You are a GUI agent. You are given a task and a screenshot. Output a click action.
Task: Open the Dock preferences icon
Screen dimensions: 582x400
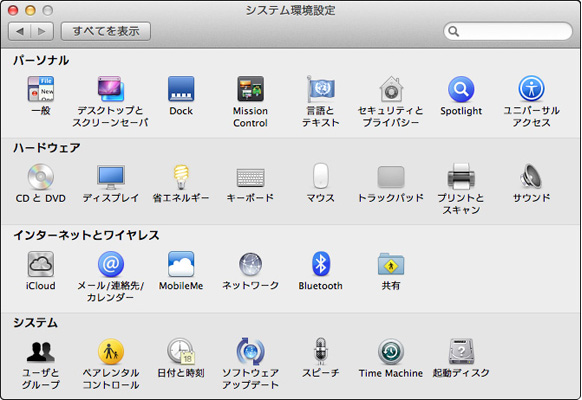point(181,89)
